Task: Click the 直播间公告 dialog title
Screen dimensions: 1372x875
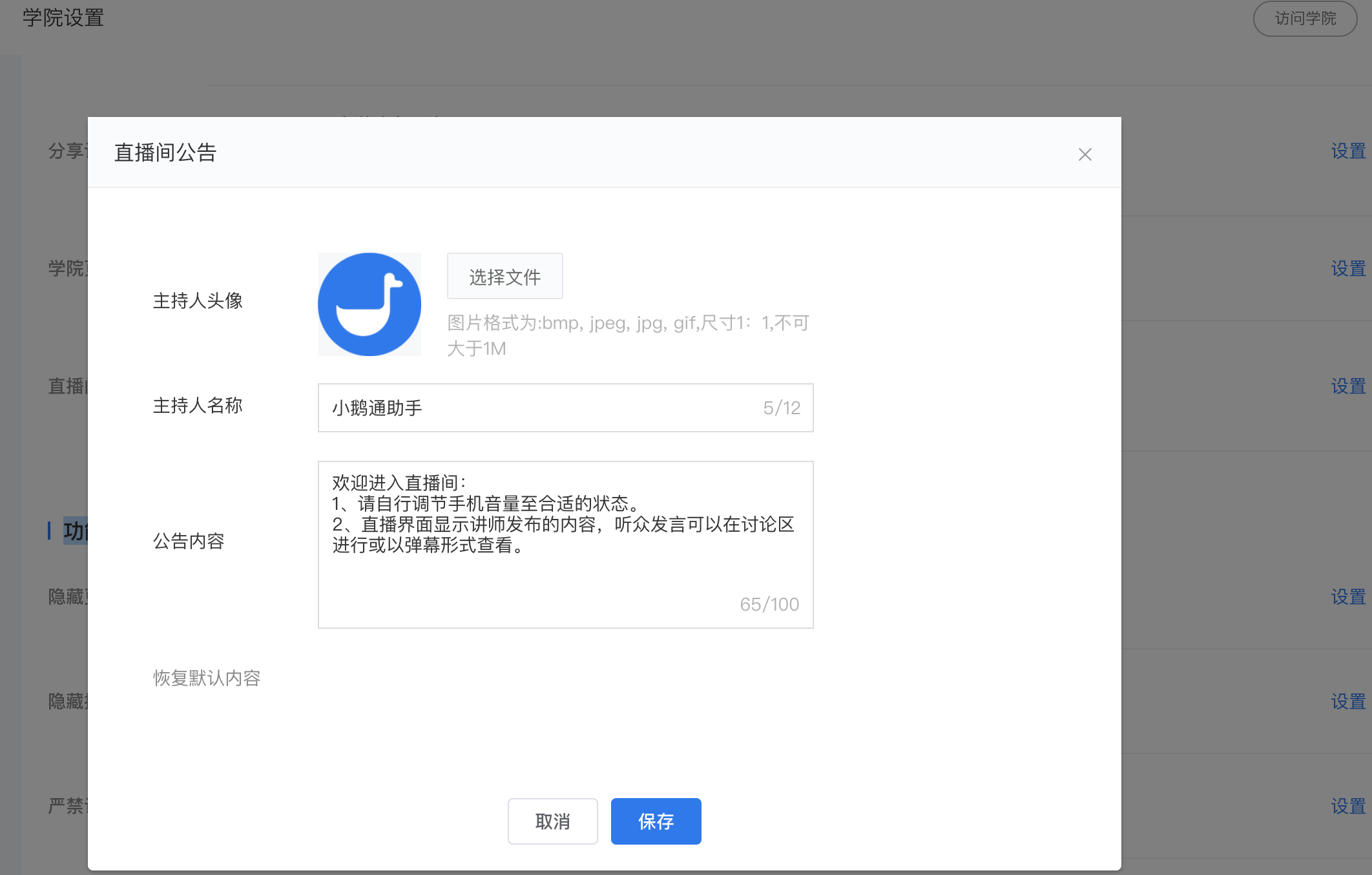Action: 165,153
